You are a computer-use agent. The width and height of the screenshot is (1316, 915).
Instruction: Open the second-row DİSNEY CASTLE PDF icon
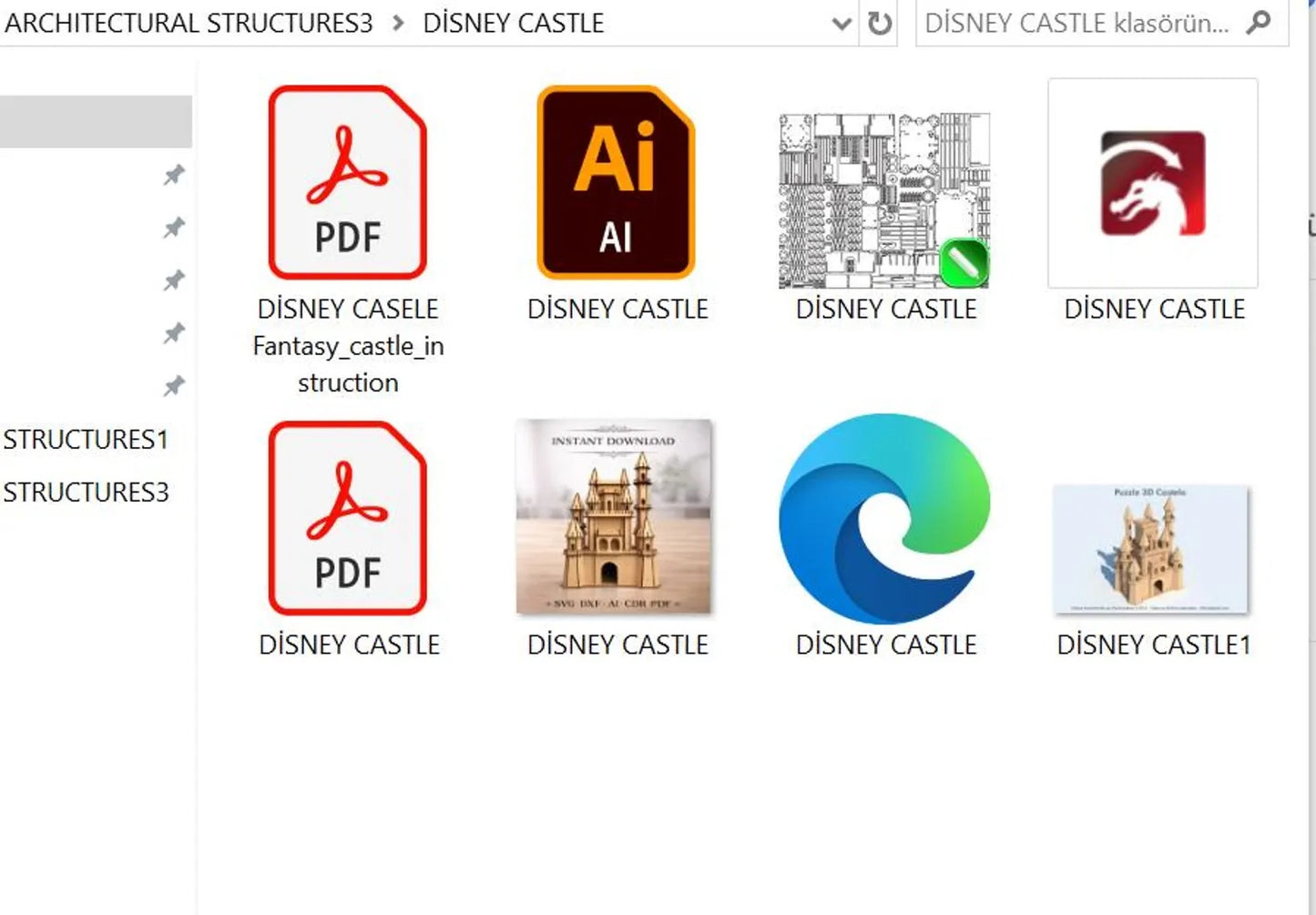(347, 518)
